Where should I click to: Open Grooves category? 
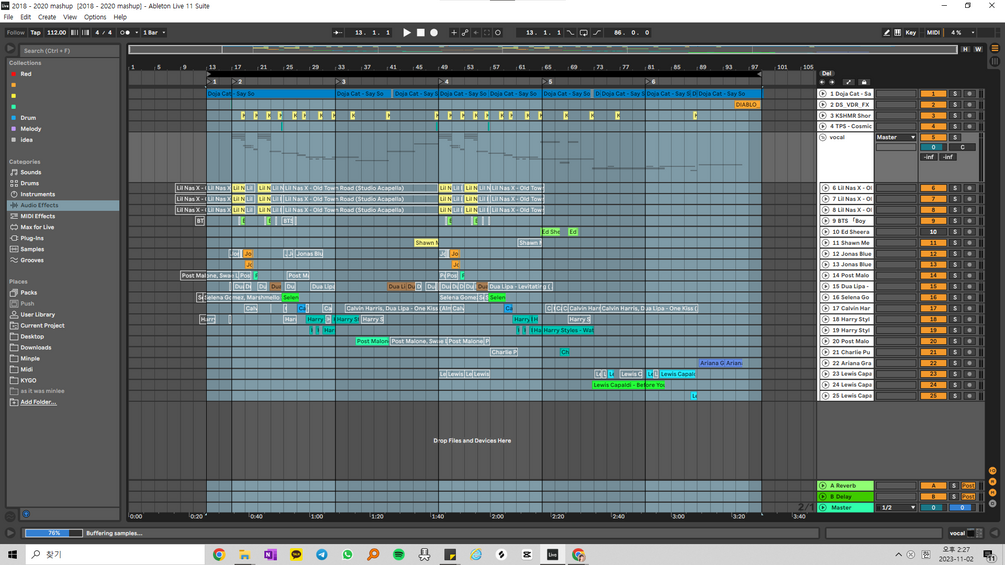32,260
